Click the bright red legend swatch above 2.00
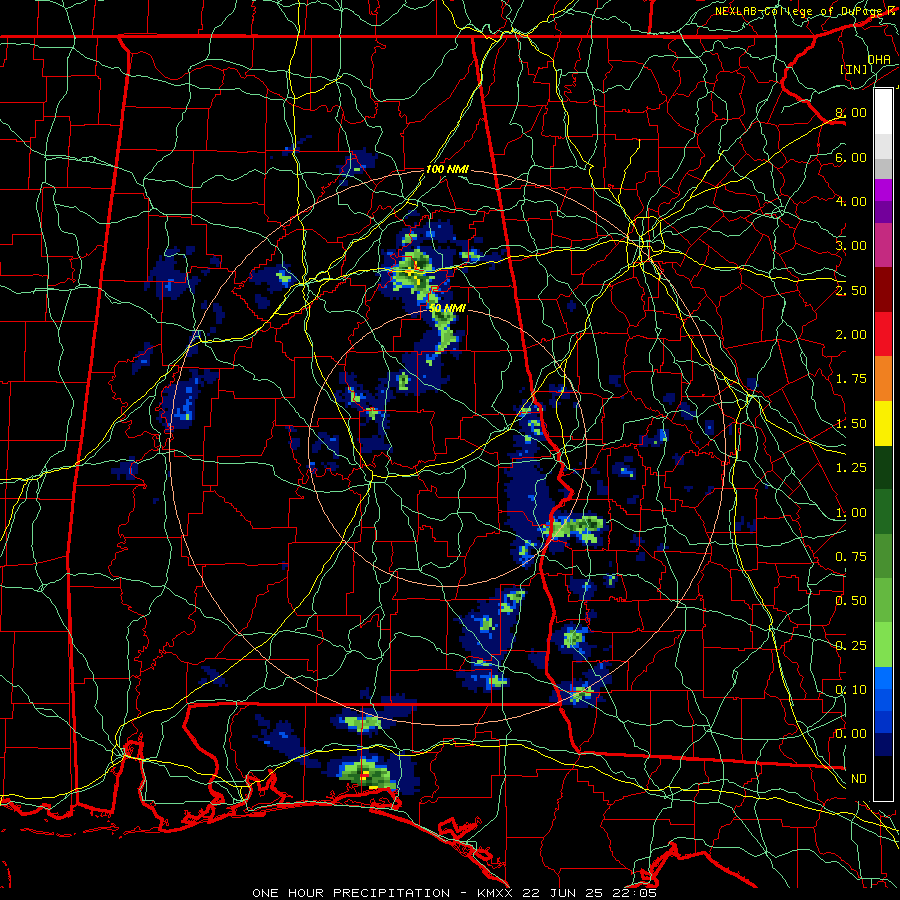The height and width of the screenshot is (900, 900). (x=883, y=334)
